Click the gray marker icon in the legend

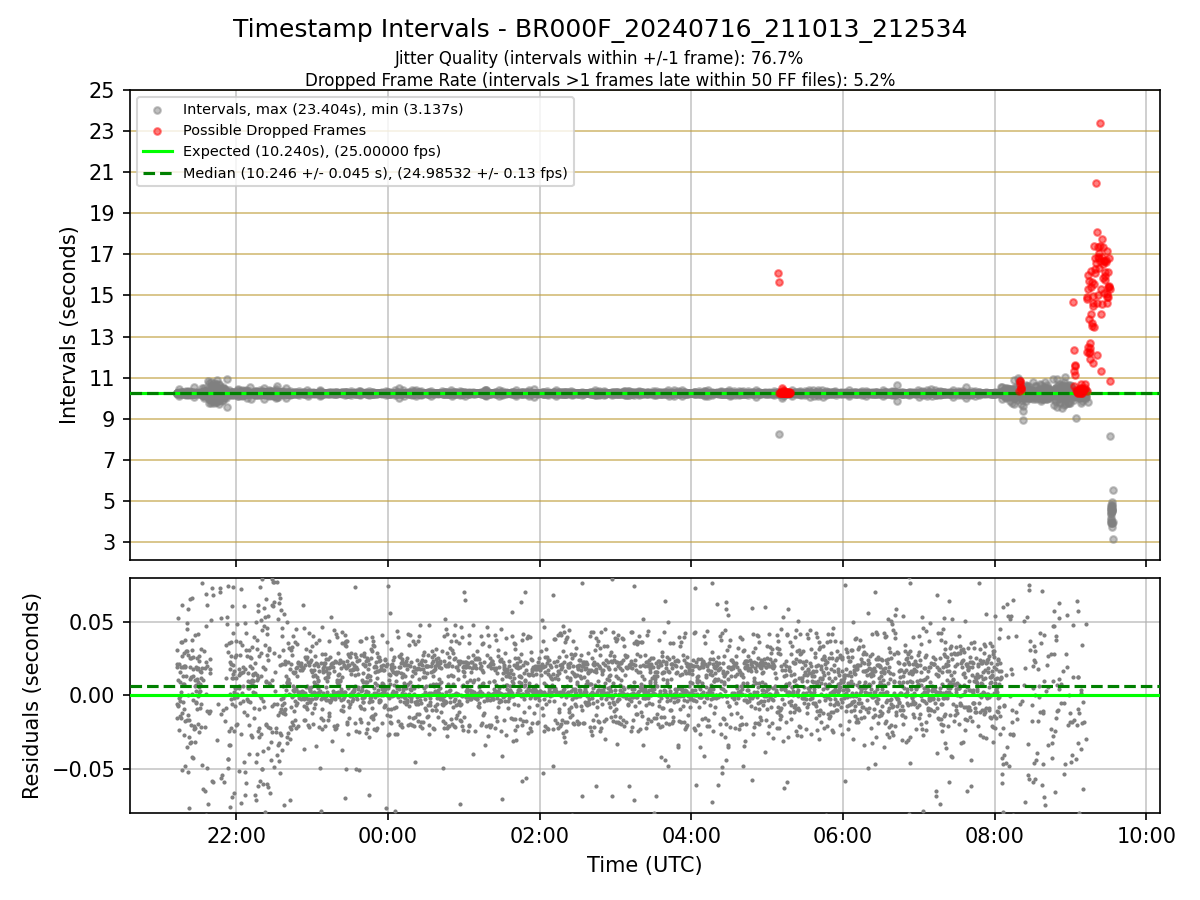157,109
